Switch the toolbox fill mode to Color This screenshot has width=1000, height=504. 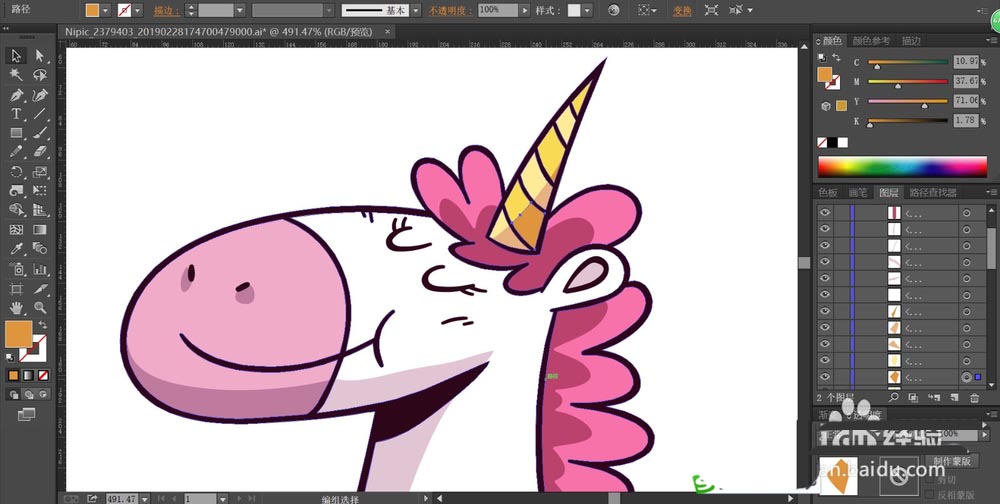tap(13, 375)
